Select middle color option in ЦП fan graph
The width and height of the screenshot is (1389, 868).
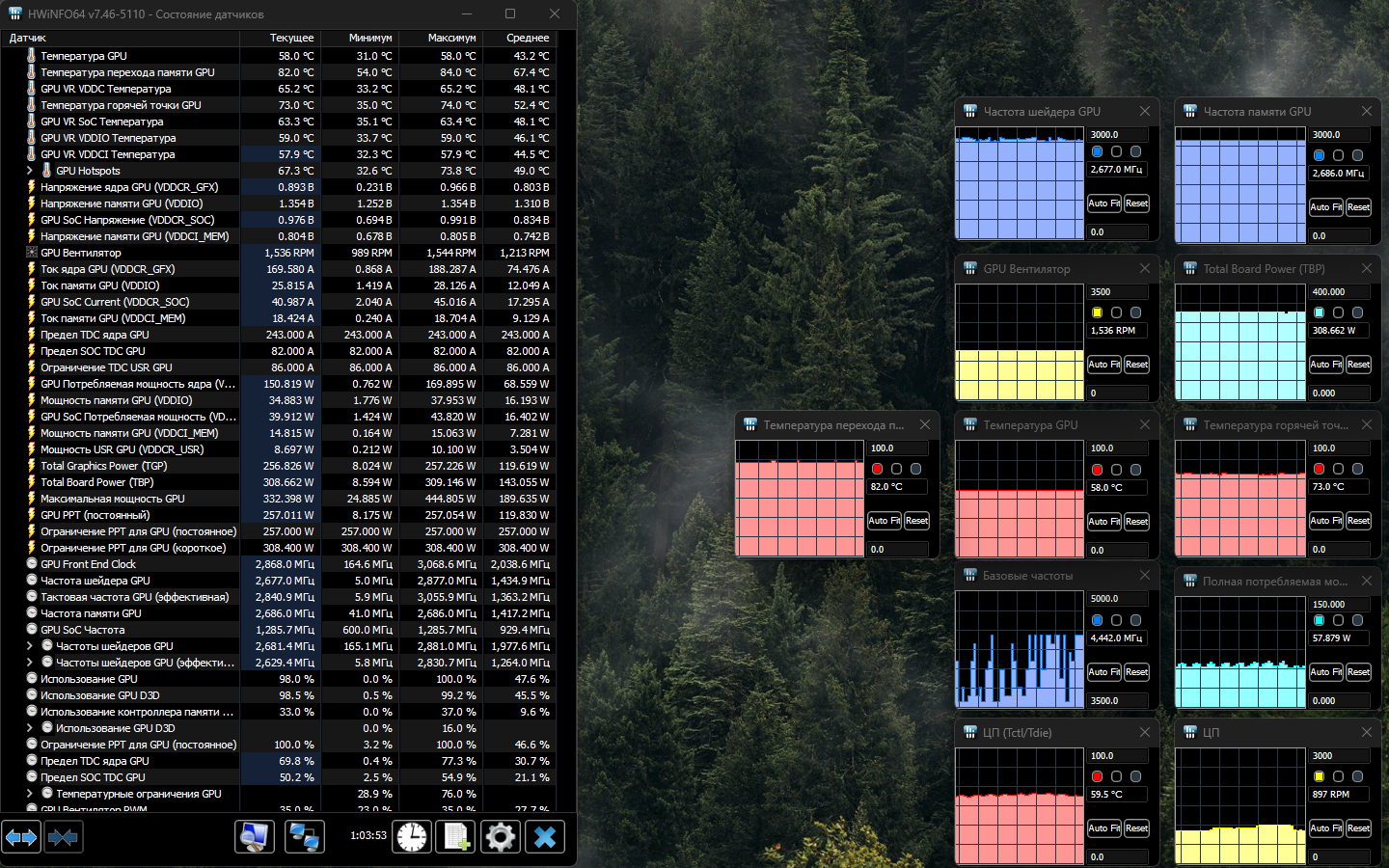(1338, 776)
